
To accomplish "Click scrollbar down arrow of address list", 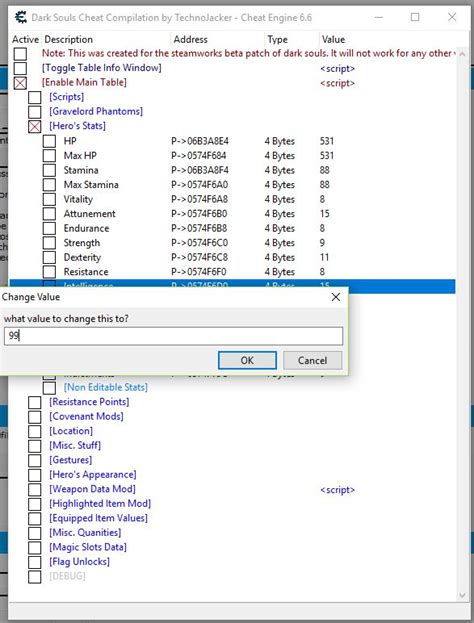I will point(462,595).
